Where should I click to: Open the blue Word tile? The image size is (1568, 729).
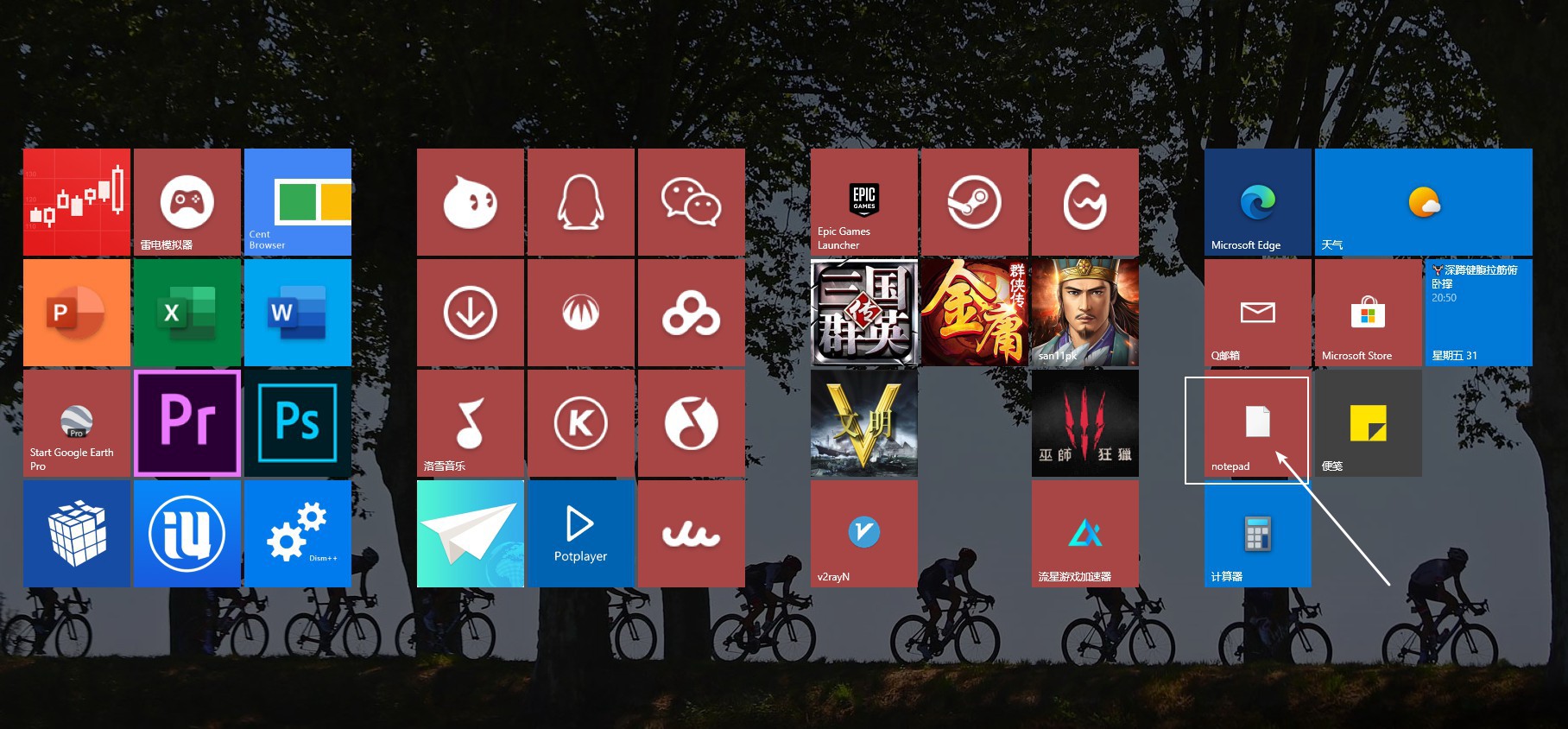(x=298, y=313)
